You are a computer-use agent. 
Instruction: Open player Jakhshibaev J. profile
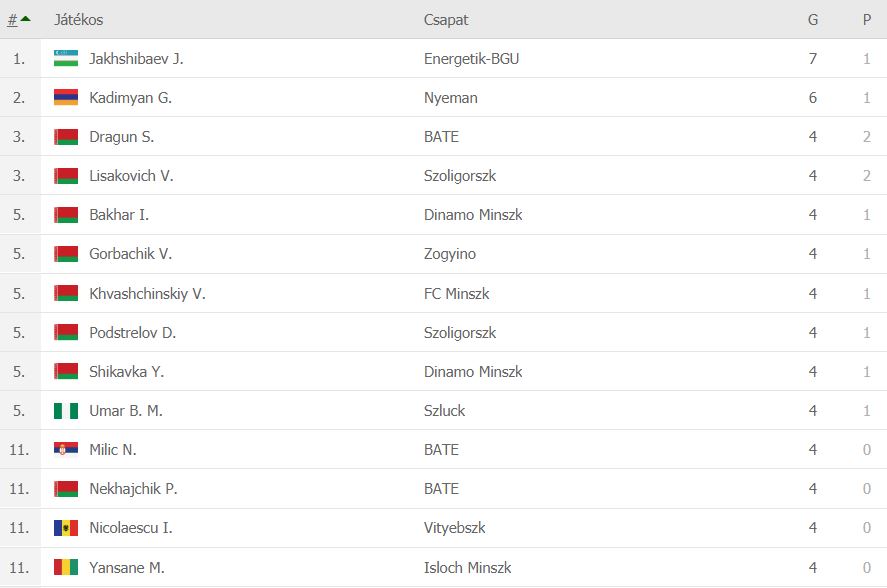[x=136, y=59]
